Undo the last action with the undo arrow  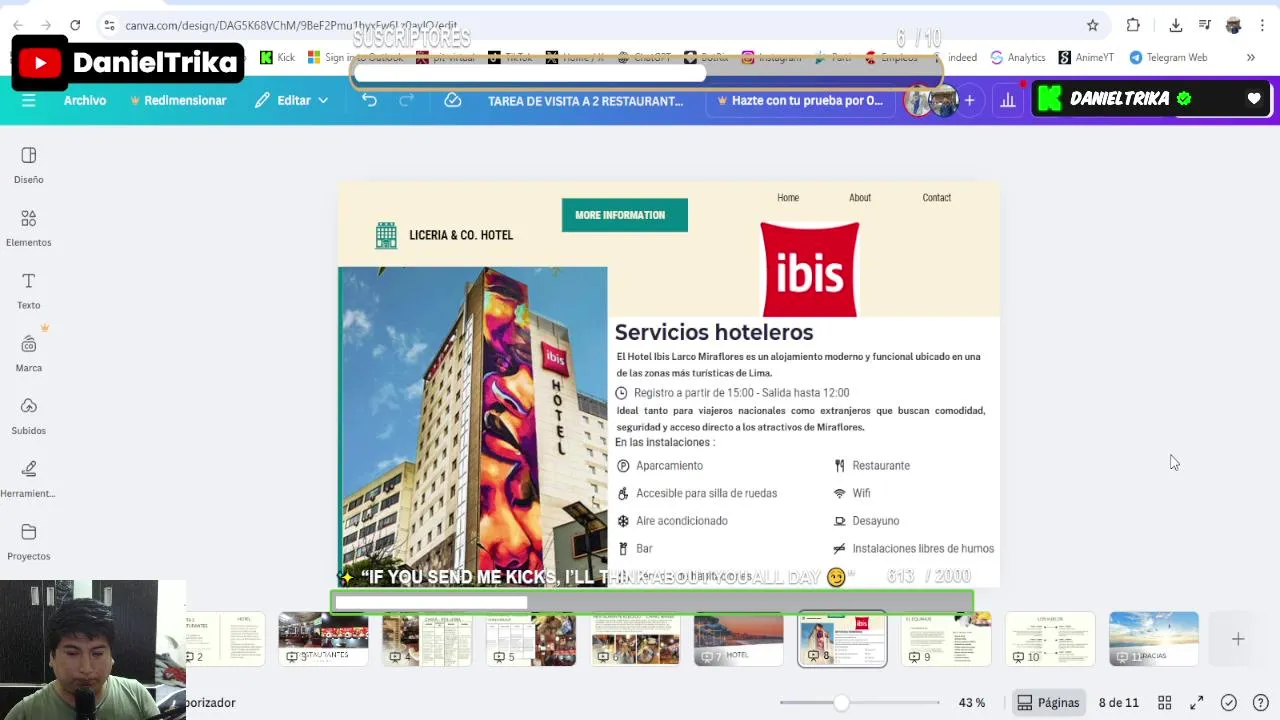click(x=369, y=100)
